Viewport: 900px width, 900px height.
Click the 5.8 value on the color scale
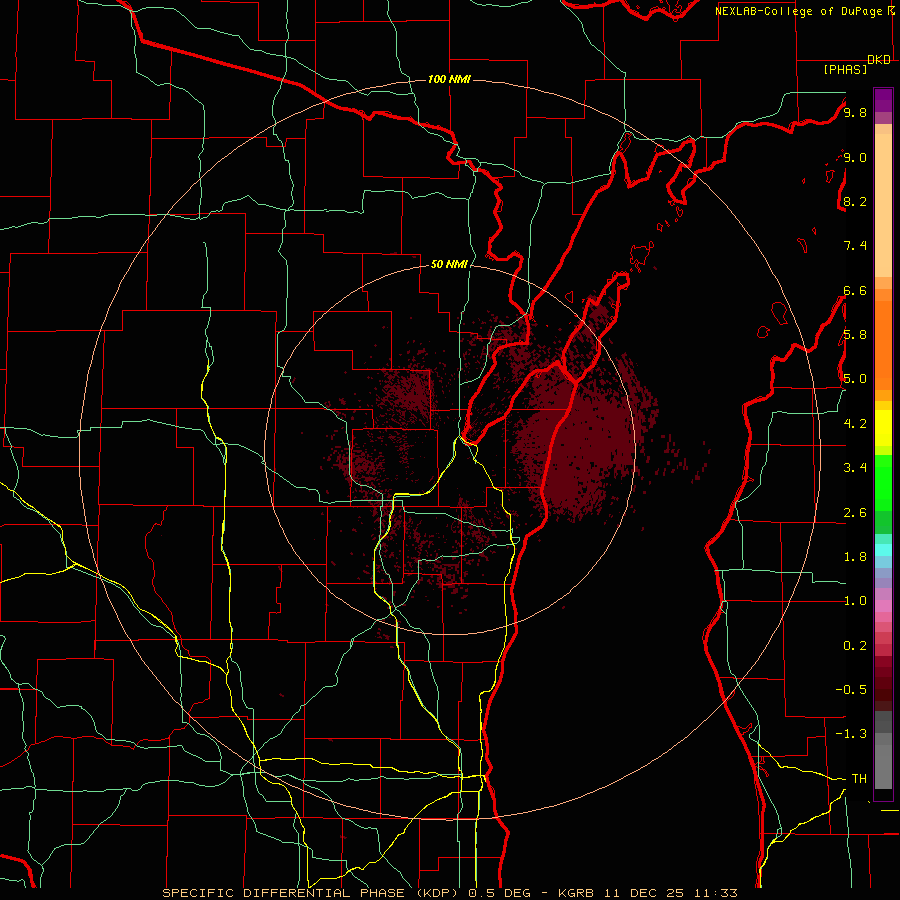[855, 335]
